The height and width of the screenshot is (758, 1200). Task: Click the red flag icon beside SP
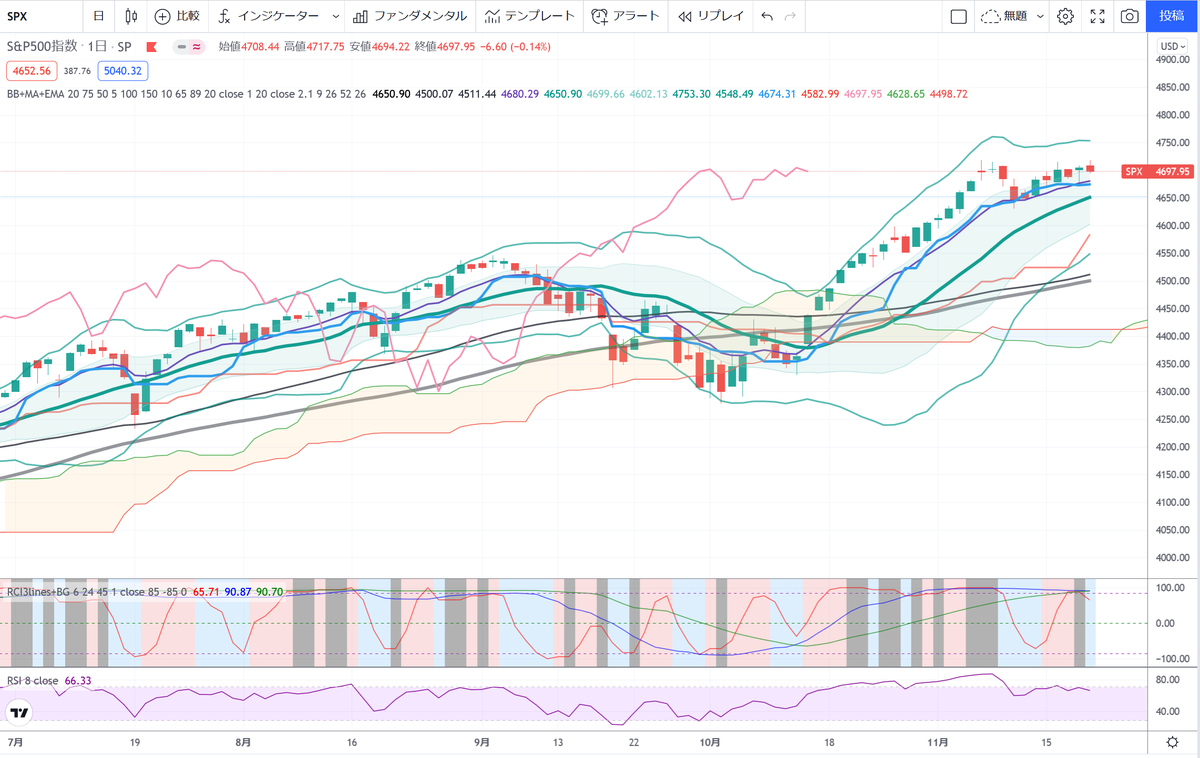(x=151, y=47)
